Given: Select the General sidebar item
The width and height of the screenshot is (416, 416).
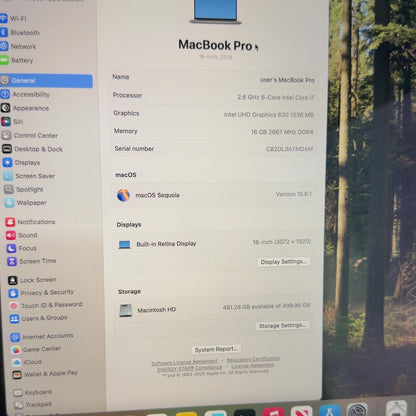Looking at the screenshot, I should (46, 81).
